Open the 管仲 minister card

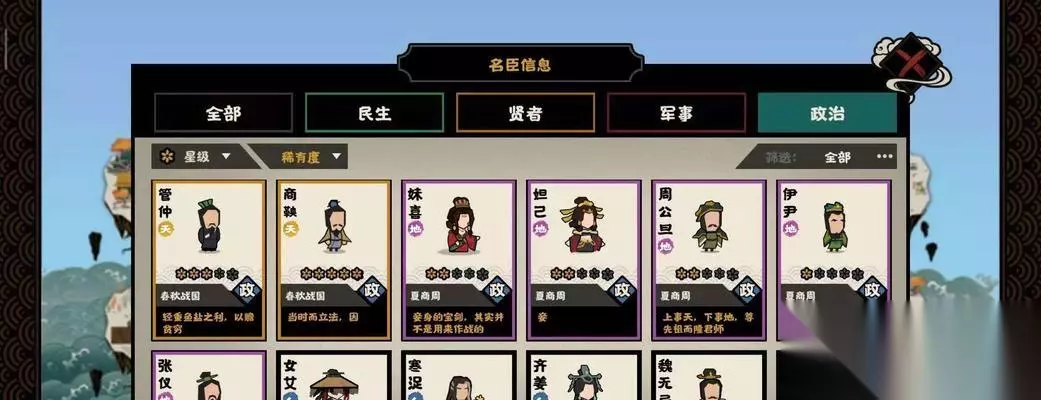[x=208, y=260]
